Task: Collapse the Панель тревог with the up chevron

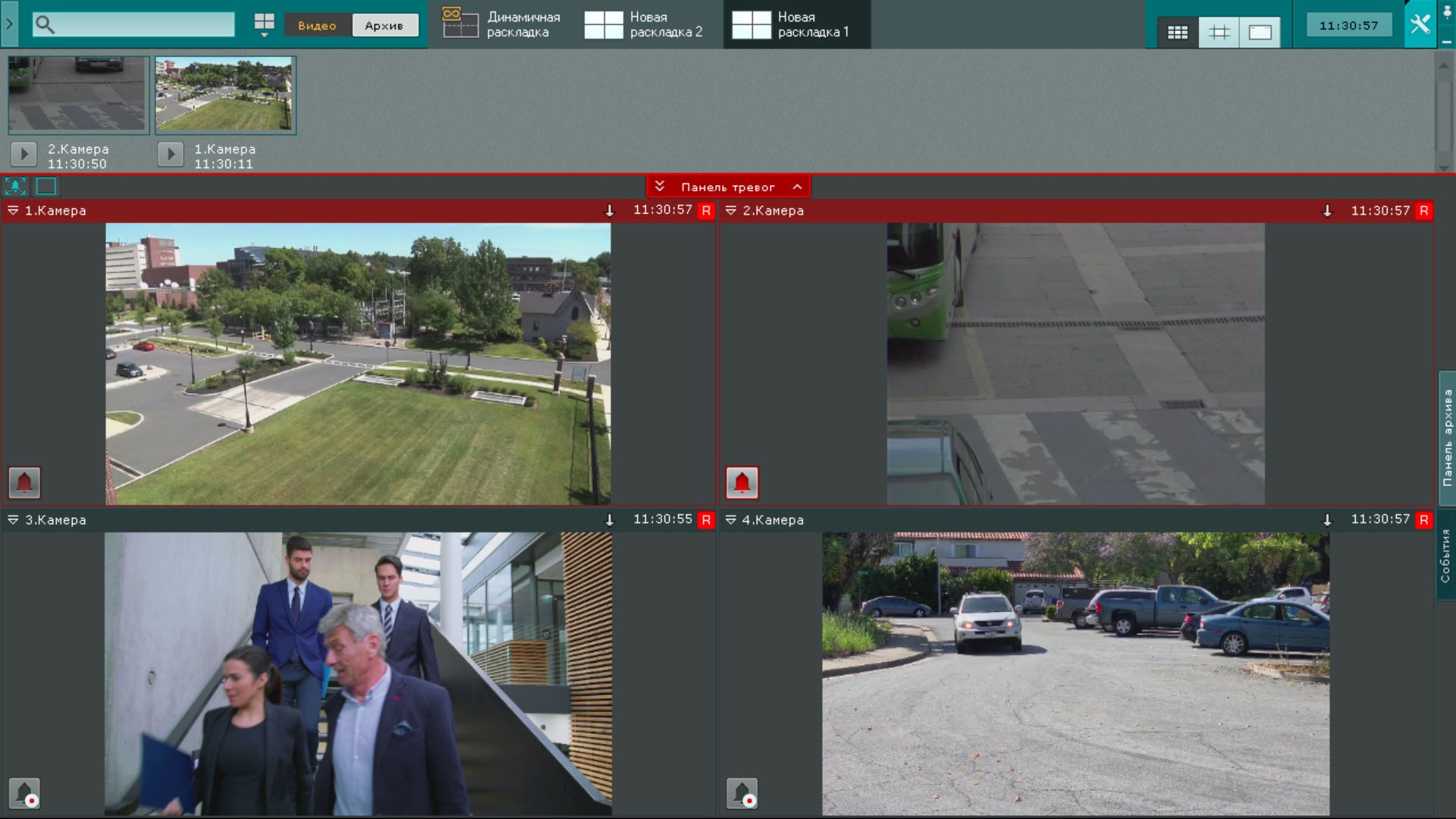Action: [797, 187]
